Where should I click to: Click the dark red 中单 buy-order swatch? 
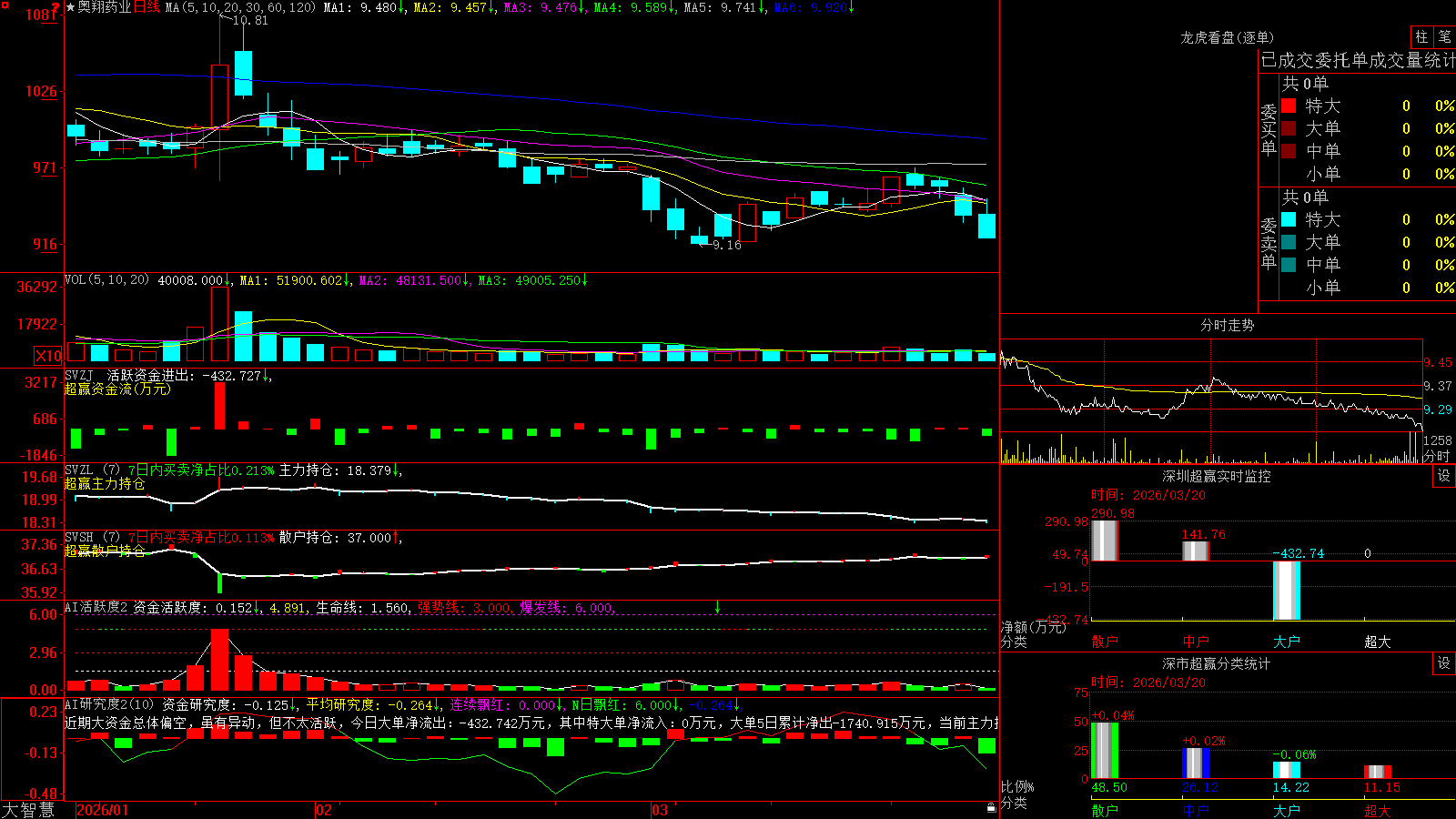tap(1289, 151)
